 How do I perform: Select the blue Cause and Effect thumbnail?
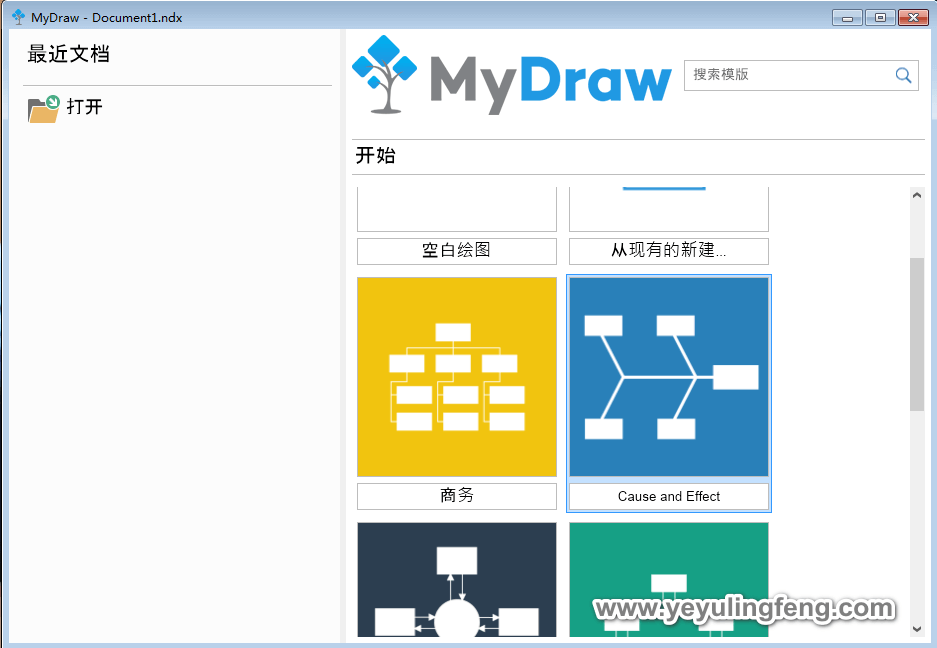coord(668,376)
